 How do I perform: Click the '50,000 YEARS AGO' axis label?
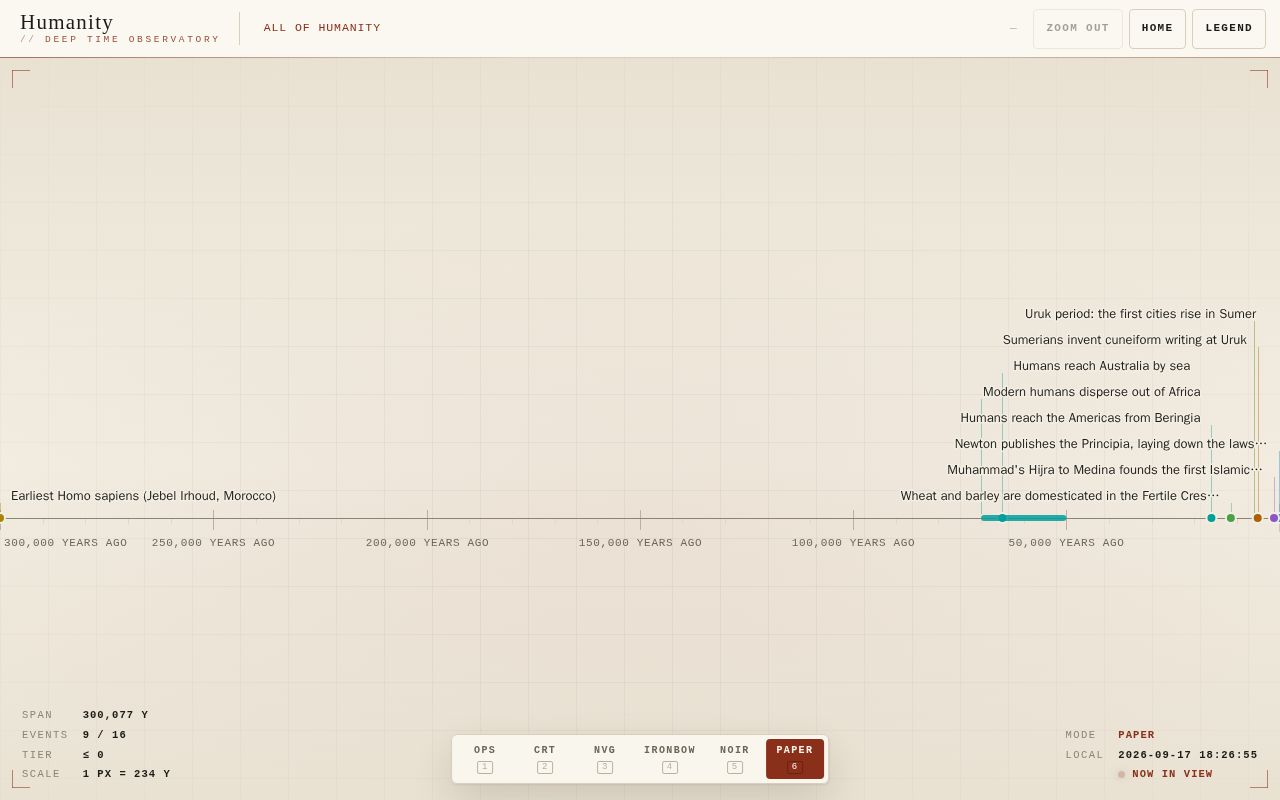(x=1066, y=543)
